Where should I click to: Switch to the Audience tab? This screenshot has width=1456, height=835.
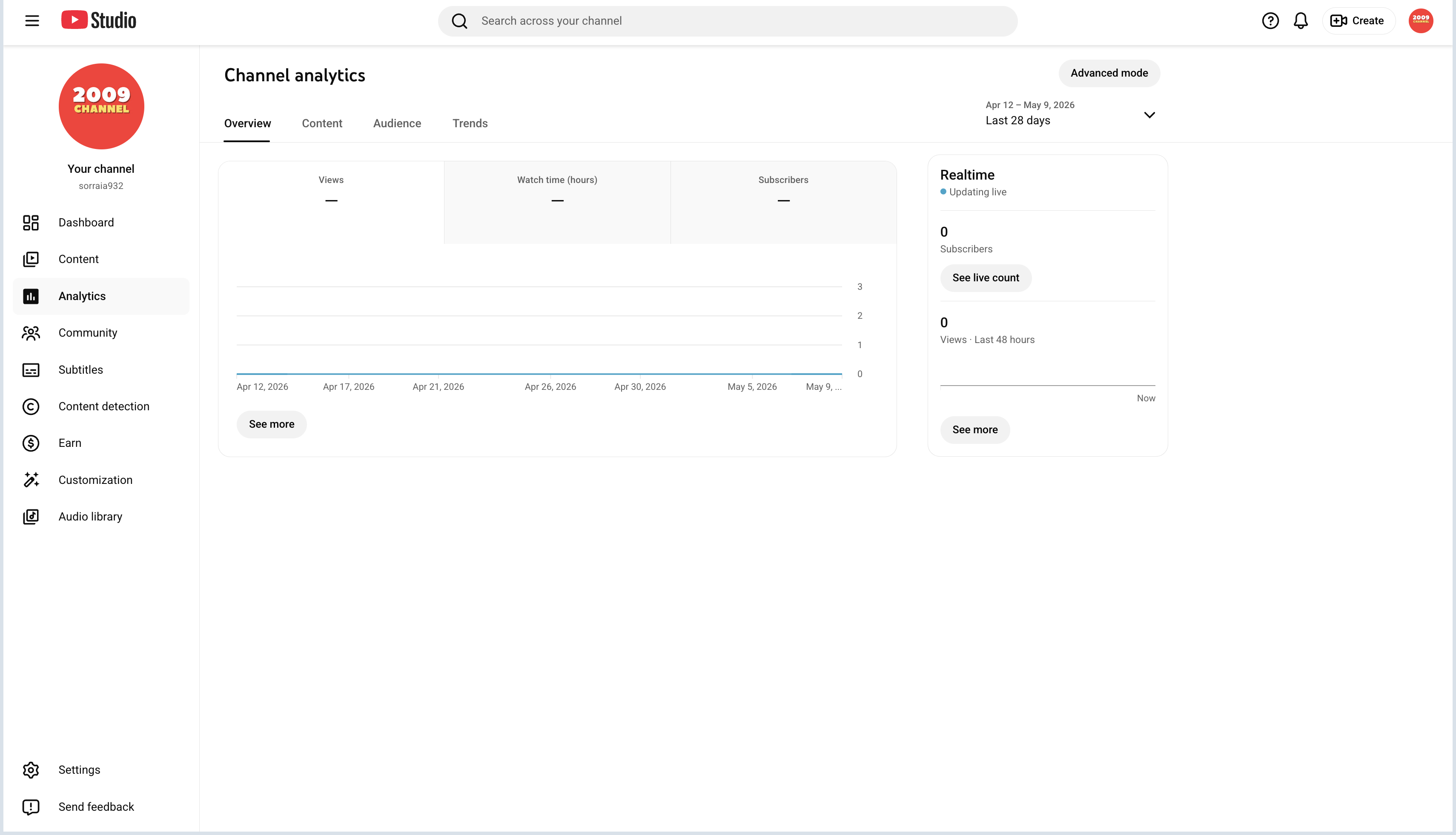397,123
